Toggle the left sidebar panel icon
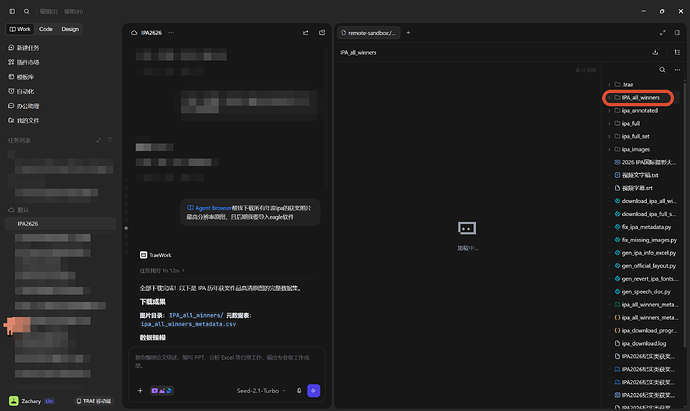Image resolution: width=690 pixels, height=411 pixels. coord(12,11)
